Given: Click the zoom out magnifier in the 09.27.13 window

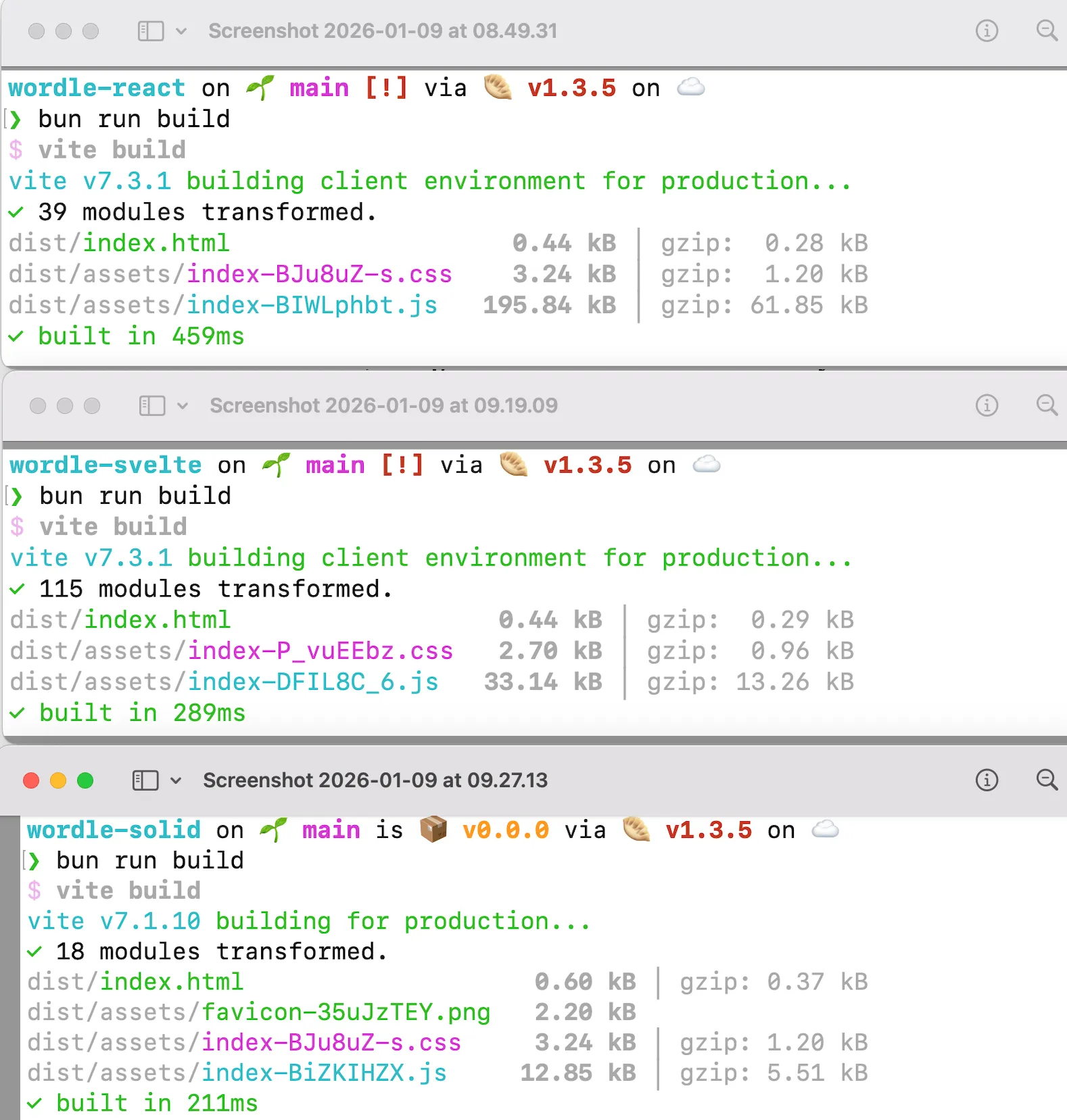Looking at the screenshot, I should [1046, 780].
